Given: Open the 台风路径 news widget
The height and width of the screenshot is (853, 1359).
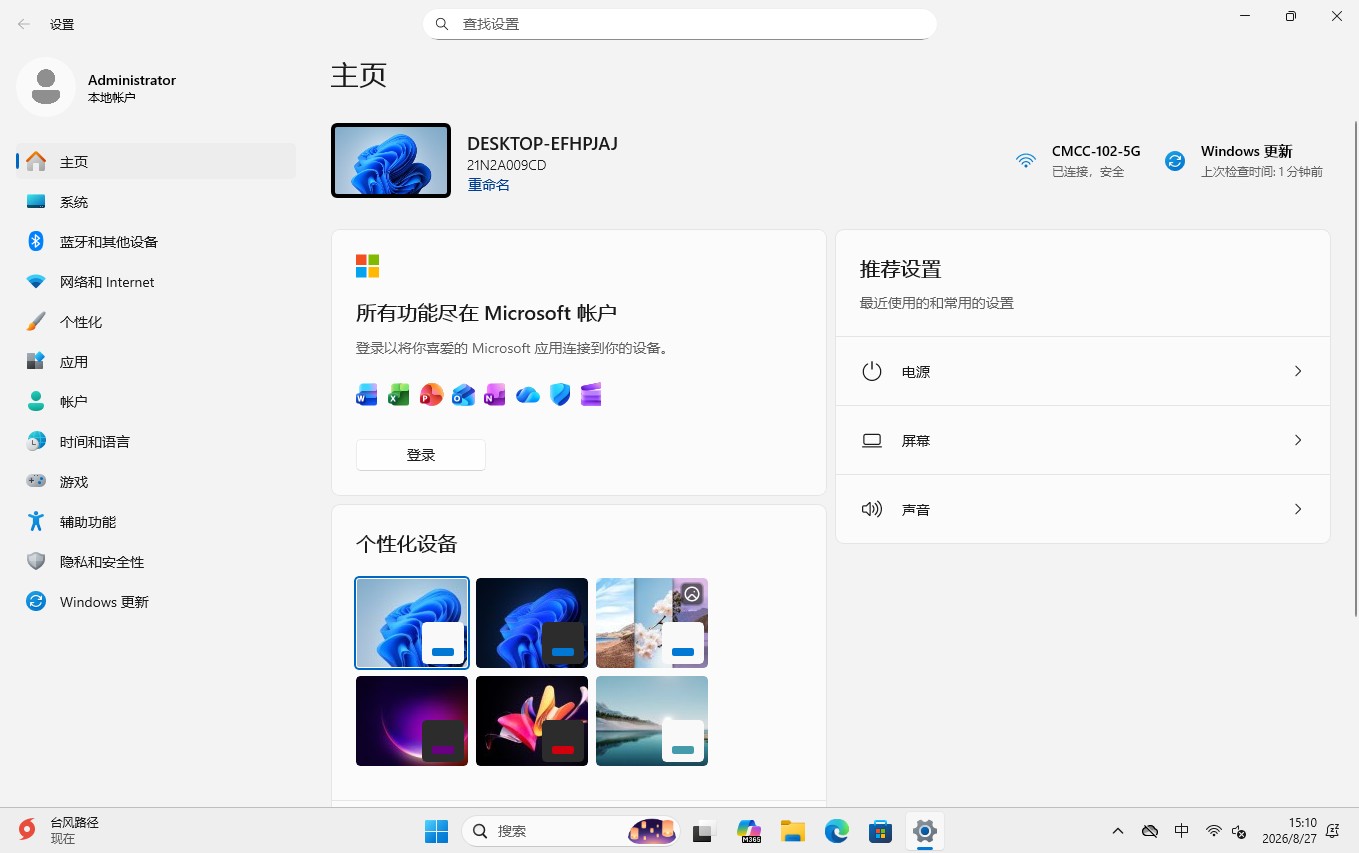Looking at the screenshot, I should (60, 830).
